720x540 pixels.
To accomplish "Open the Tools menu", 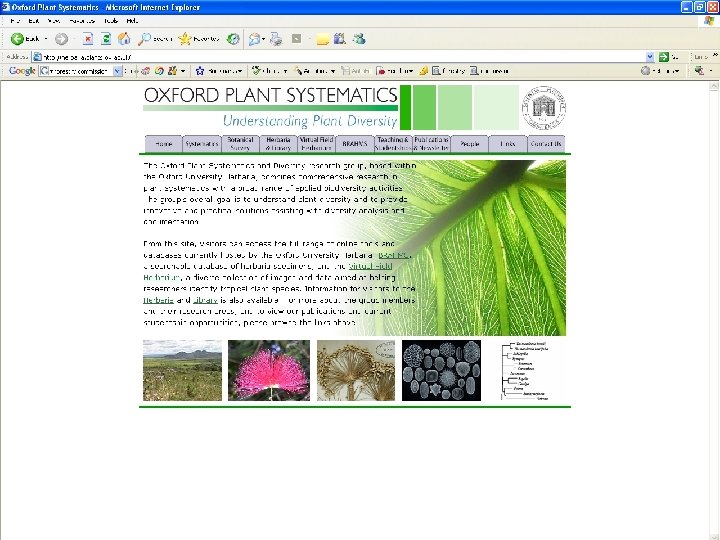I will point(111,21).
